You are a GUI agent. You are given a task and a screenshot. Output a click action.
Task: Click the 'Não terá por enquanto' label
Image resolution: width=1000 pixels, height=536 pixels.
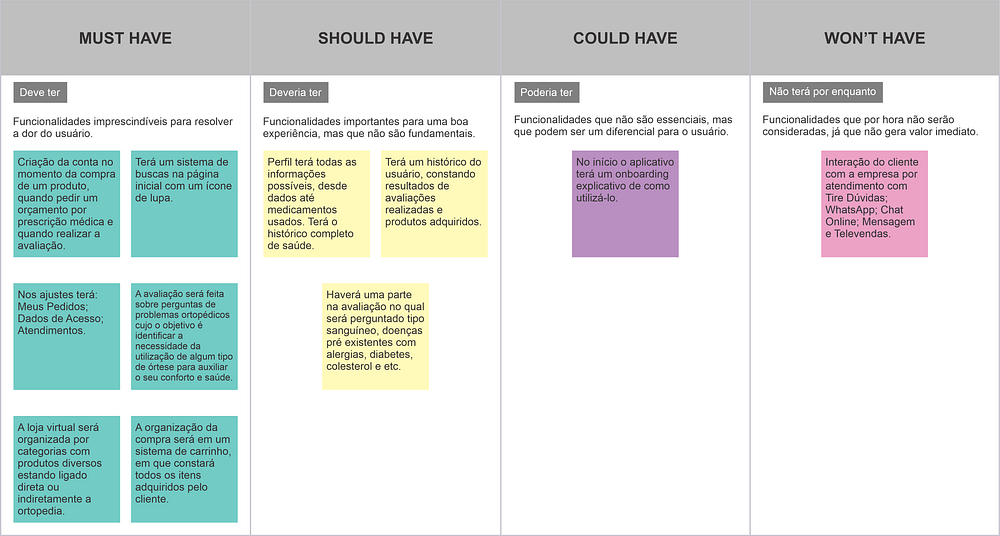[823, 92]
